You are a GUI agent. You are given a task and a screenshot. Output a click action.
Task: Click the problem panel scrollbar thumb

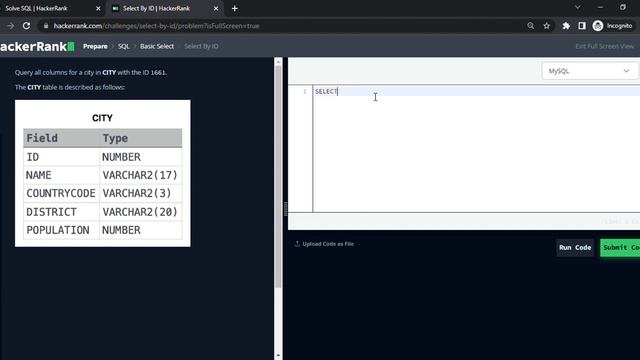point(278,176)
